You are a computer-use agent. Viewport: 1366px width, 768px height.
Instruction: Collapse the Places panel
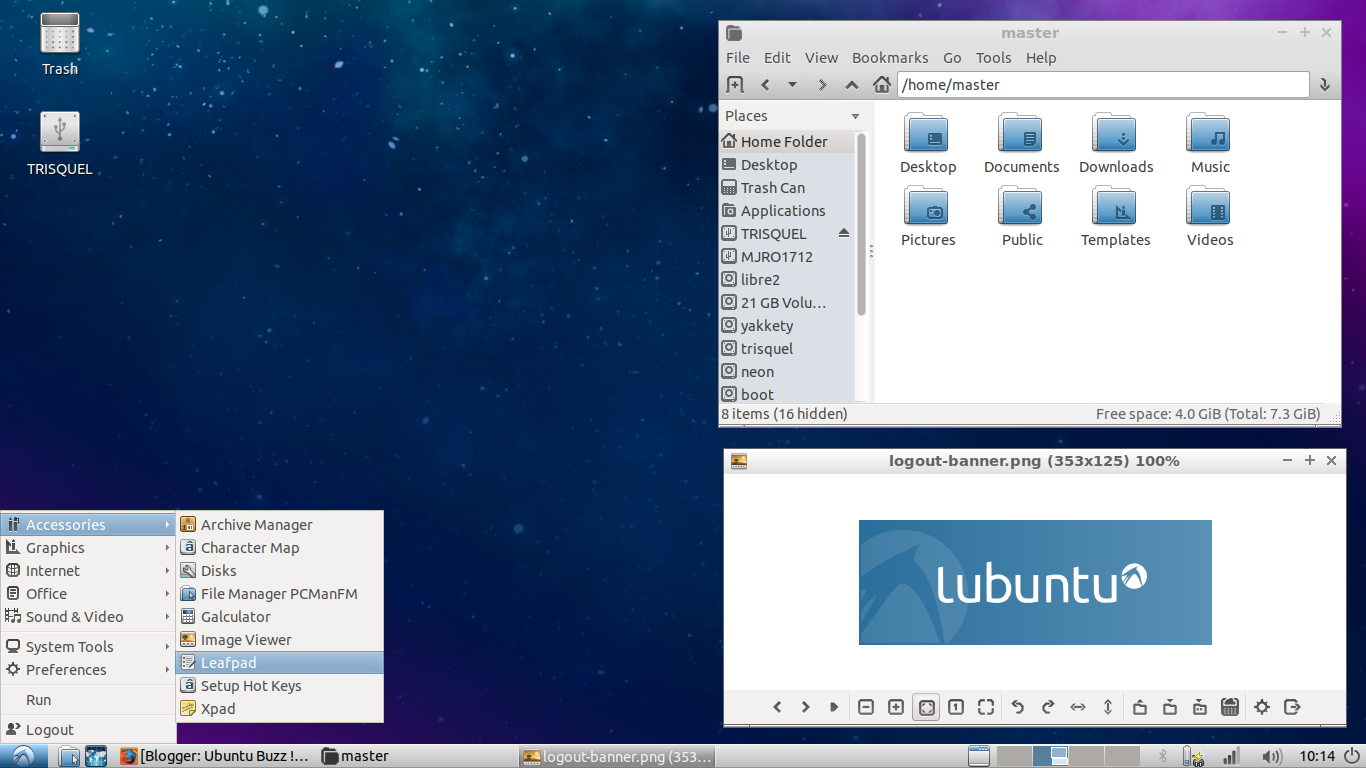click(x=855, y=116)
